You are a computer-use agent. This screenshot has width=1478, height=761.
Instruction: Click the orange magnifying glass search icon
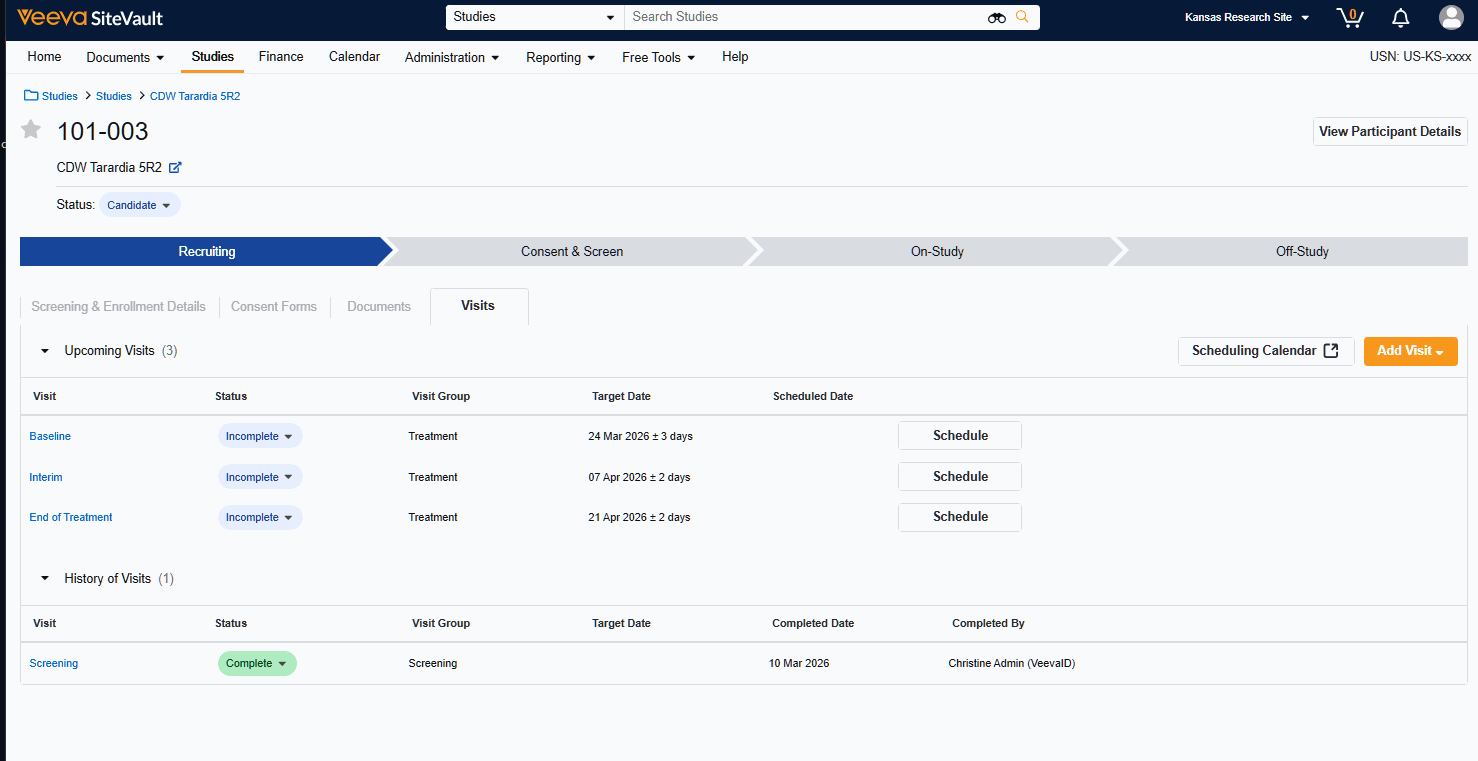tap(1022, 17)
